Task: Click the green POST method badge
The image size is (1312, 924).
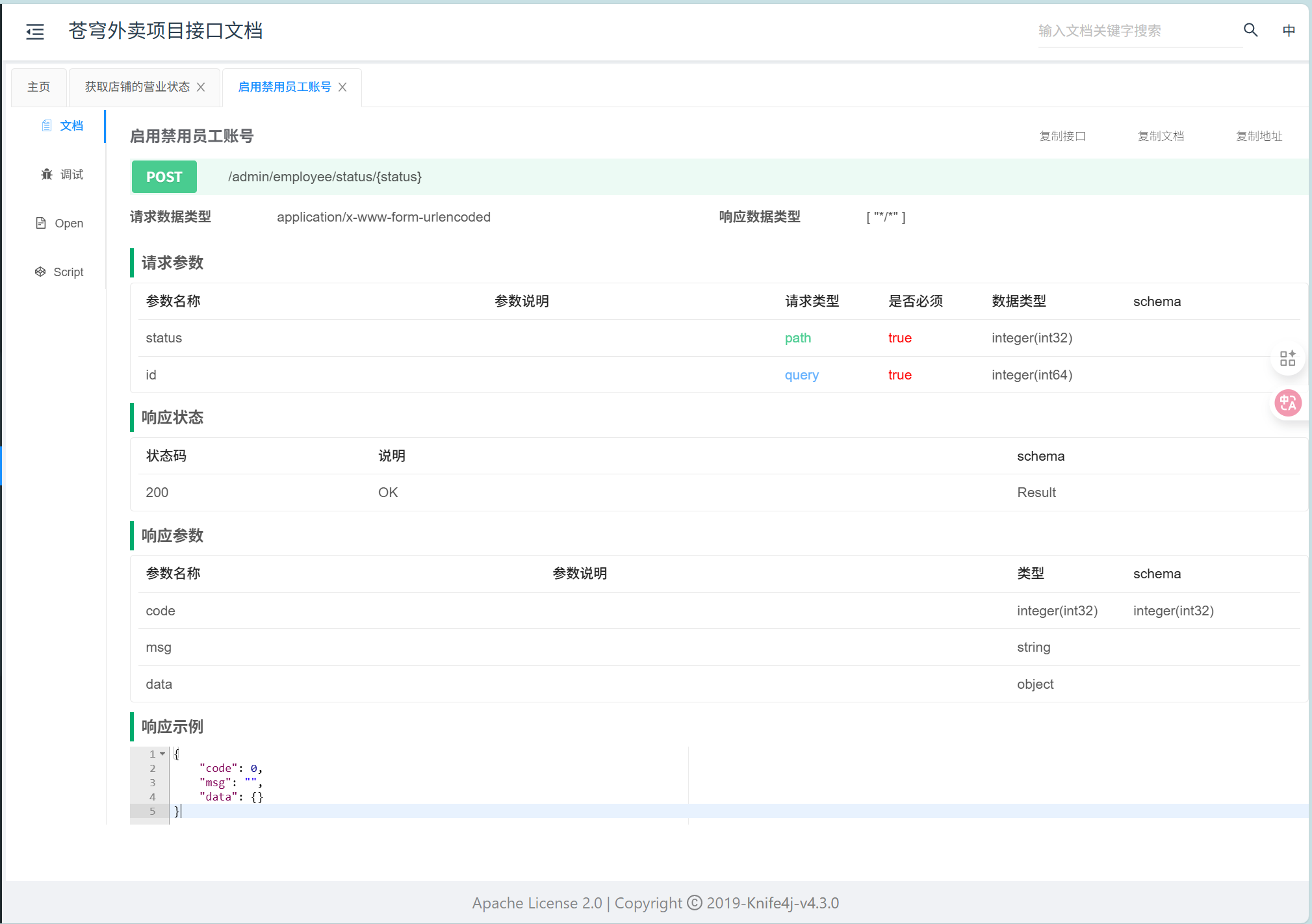Action: (x=164, y=176)
